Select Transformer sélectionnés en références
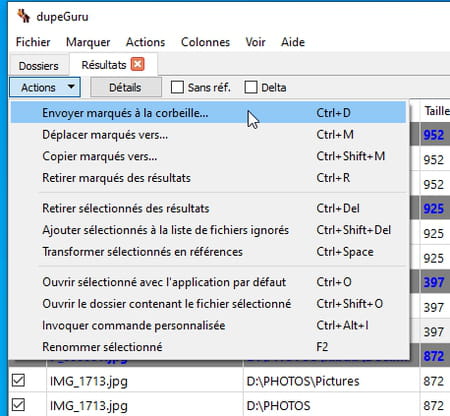This screenshot has height=416, width=450. [208, 252]
